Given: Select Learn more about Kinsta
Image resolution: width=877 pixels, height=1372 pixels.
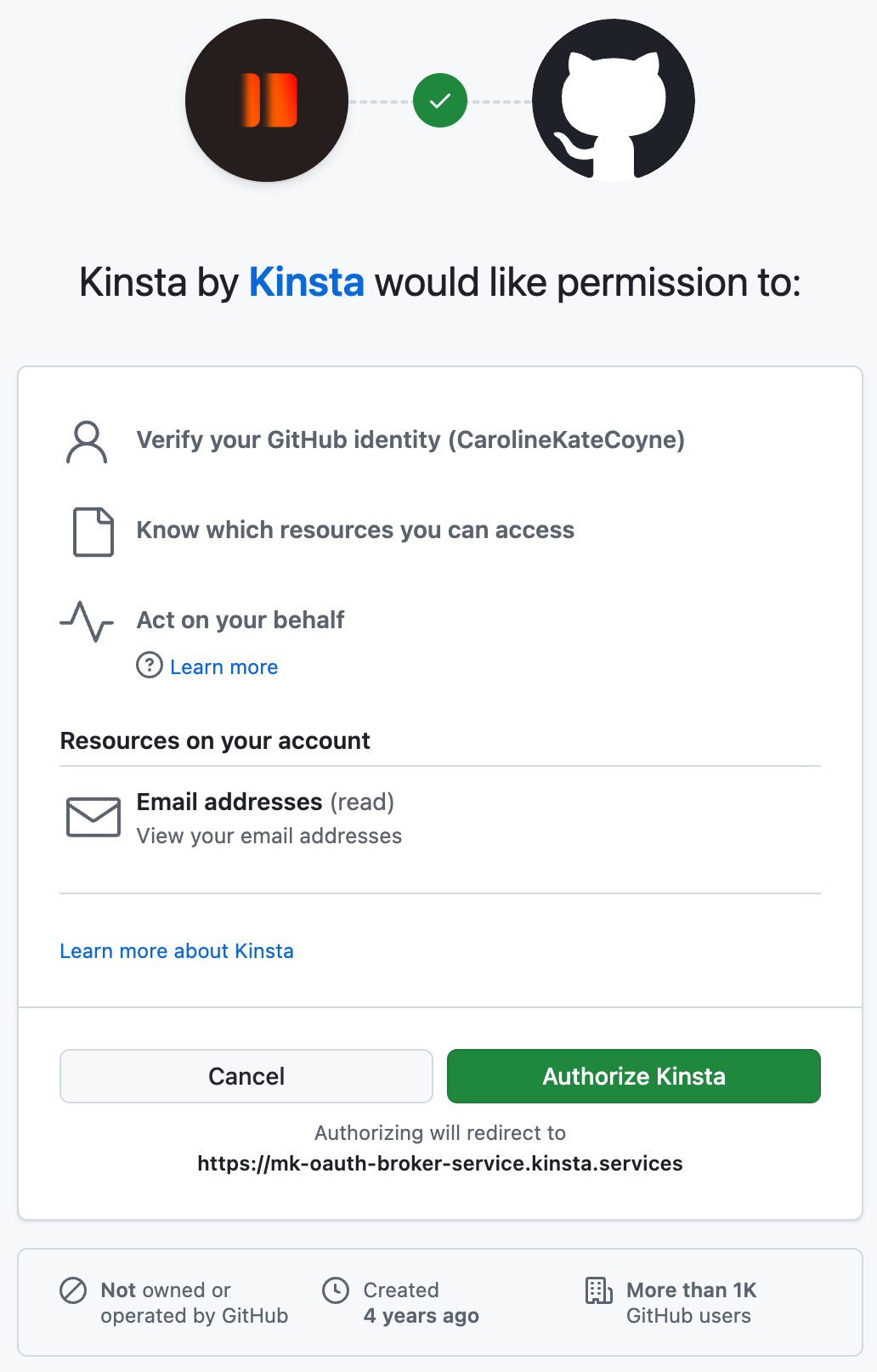Looking at the screenshot, I should (176, 950).
